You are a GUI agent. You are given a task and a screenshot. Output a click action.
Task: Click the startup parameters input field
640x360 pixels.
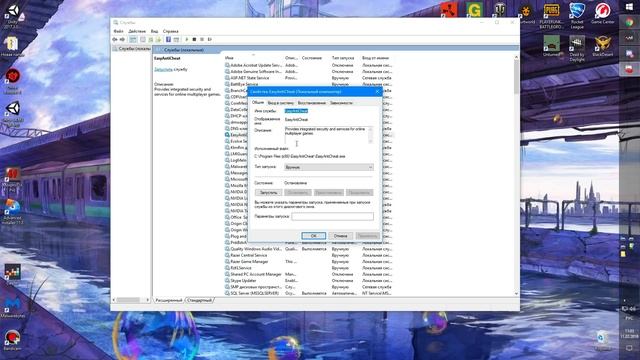point(333,216)
